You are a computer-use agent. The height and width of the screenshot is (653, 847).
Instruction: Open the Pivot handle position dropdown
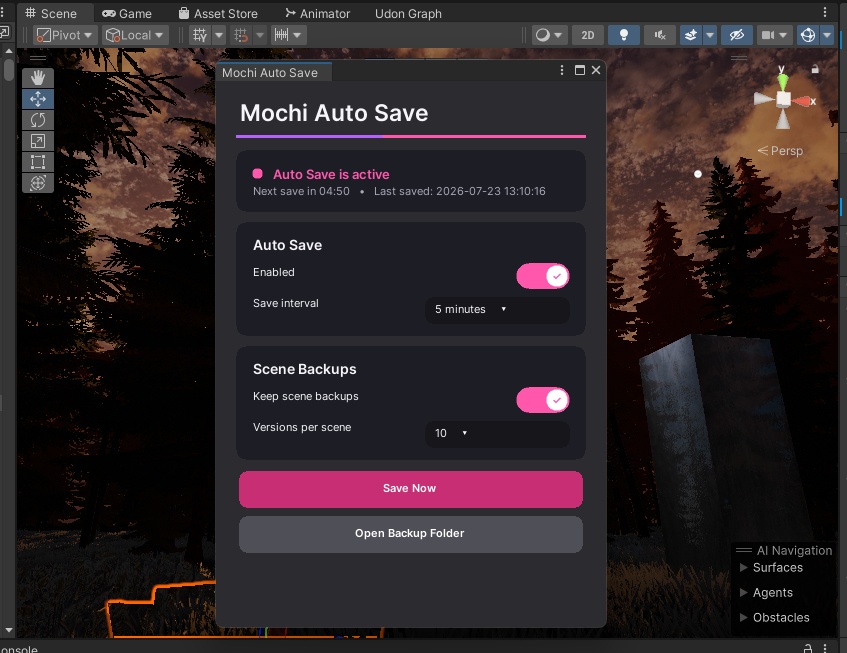tap(65, 35)
